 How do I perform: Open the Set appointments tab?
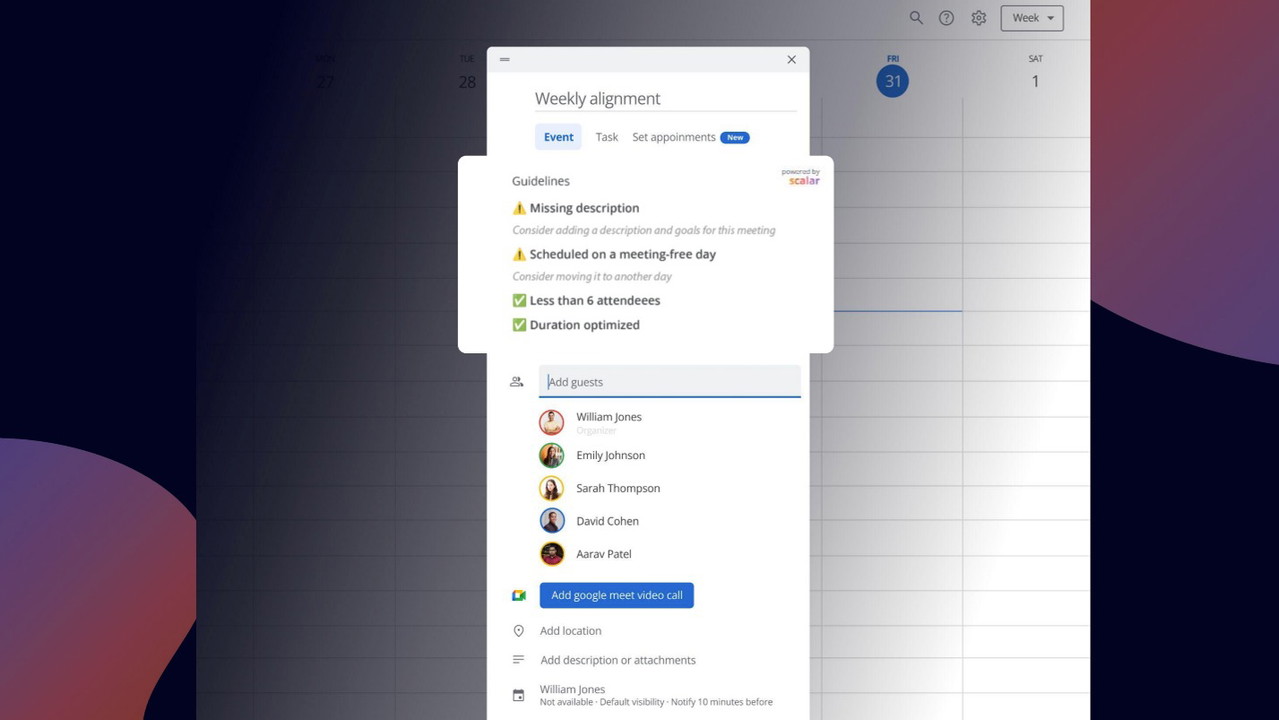coord(673,137)
